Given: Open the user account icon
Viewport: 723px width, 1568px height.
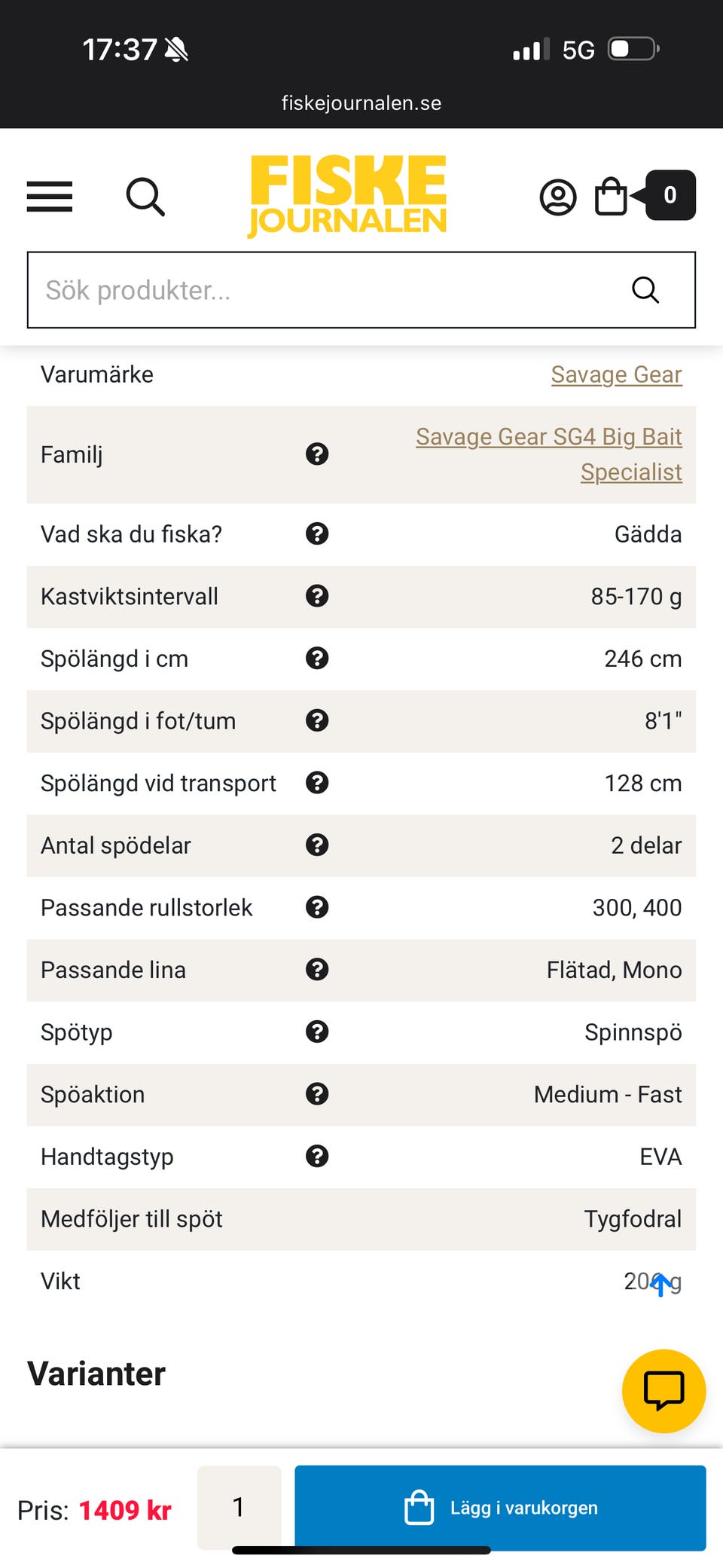Looking at the screenshot, I should 558,197.
